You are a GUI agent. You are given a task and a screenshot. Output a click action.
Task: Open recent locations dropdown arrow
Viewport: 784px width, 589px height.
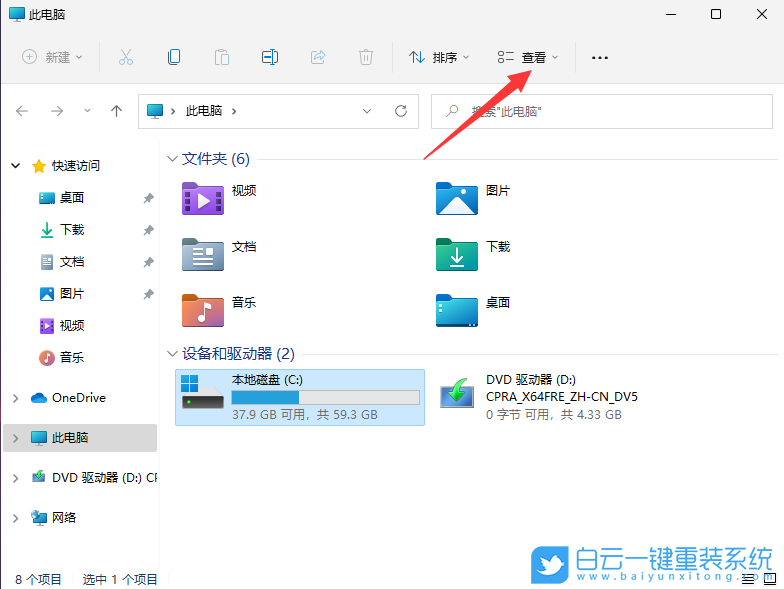[x=87, y=111]
